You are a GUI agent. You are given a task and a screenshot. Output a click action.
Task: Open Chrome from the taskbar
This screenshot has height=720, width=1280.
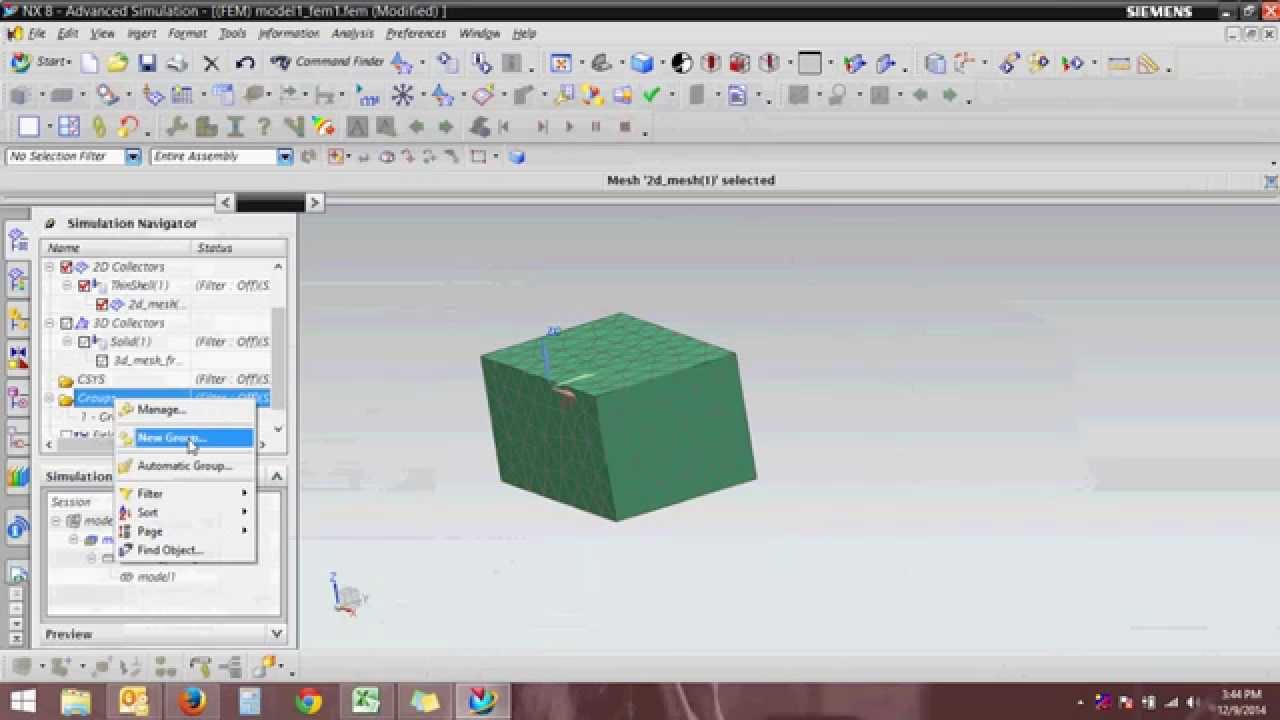coord(308,702)
